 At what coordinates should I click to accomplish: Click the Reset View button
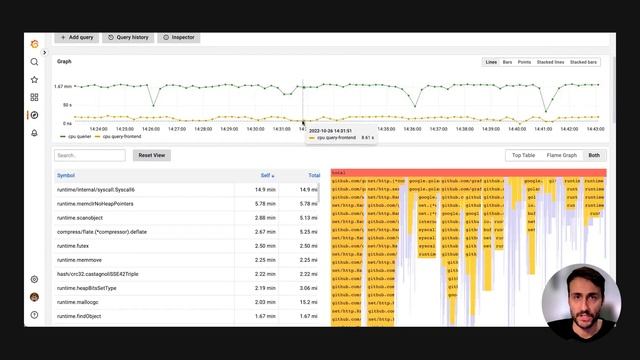[152, 155]
